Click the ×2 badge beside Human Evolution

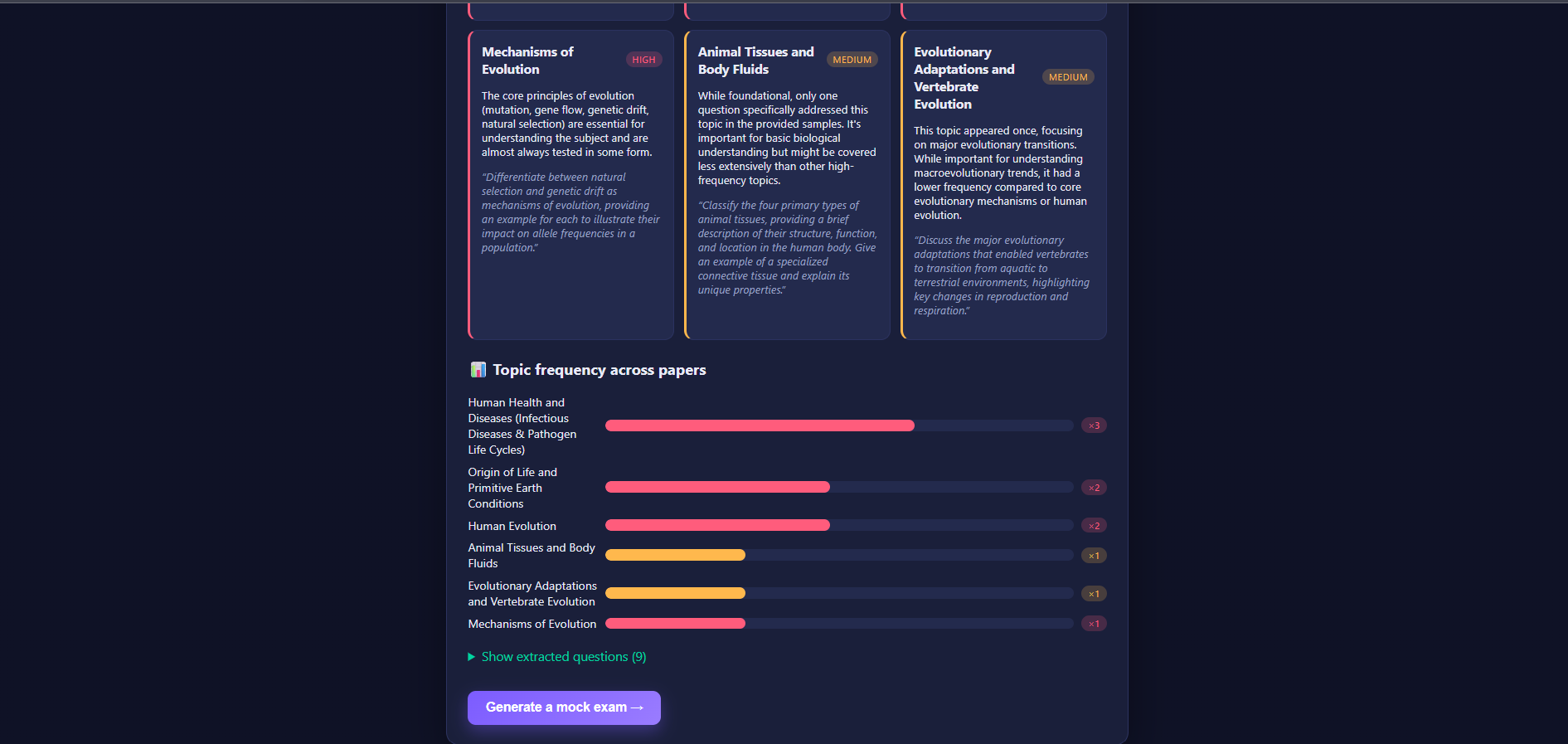pos(1094,526)
